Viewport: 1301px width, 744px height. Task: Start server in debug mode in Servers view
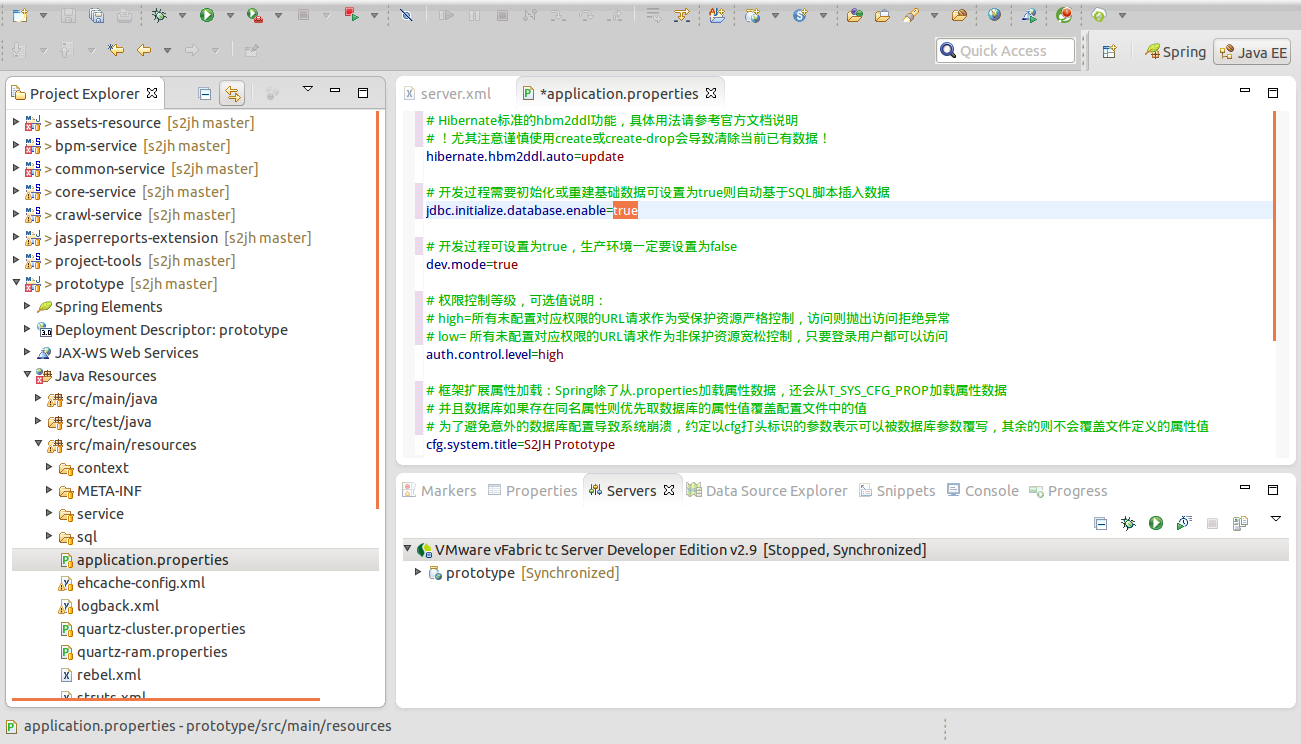point(1128,523)
